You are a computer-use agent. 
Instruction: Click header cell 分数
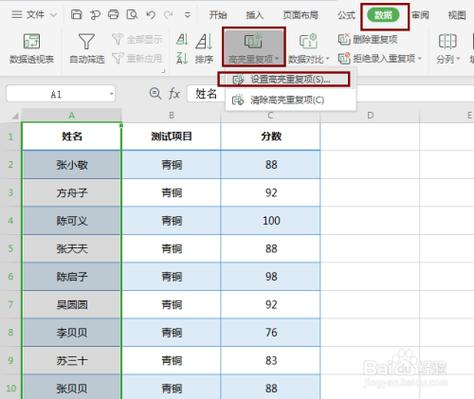click(x=270, y=136)
